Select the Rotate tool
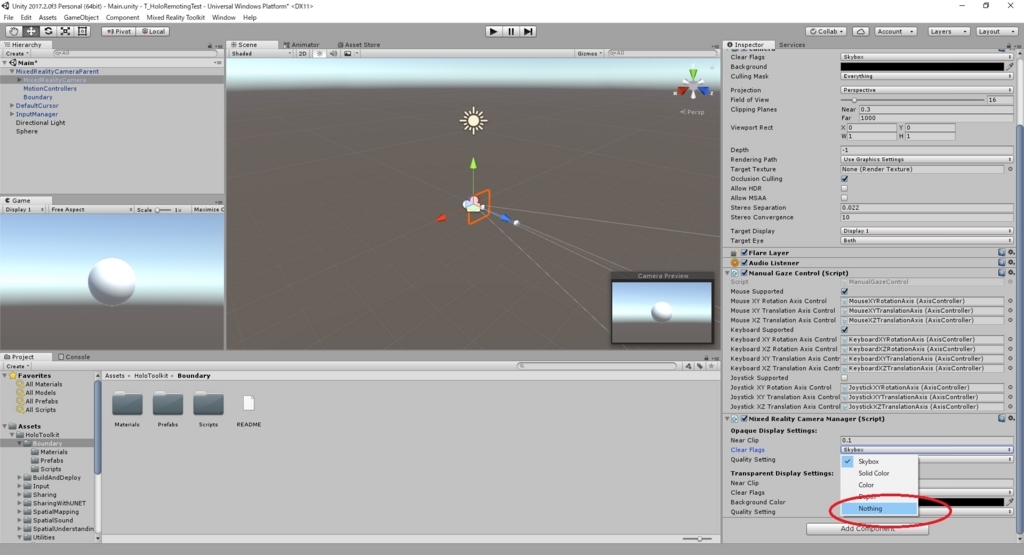The image size is (1024, 555). [x=48, y=31]
